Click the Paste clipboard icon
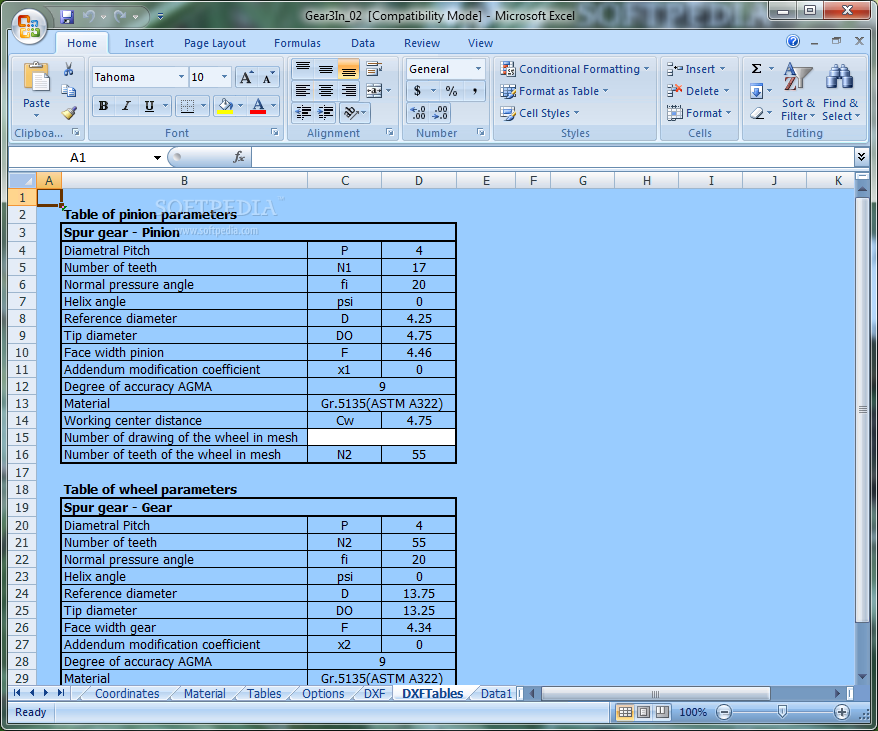Image resolution: width=878 pixels, height=731 pixels. [36, 77]
